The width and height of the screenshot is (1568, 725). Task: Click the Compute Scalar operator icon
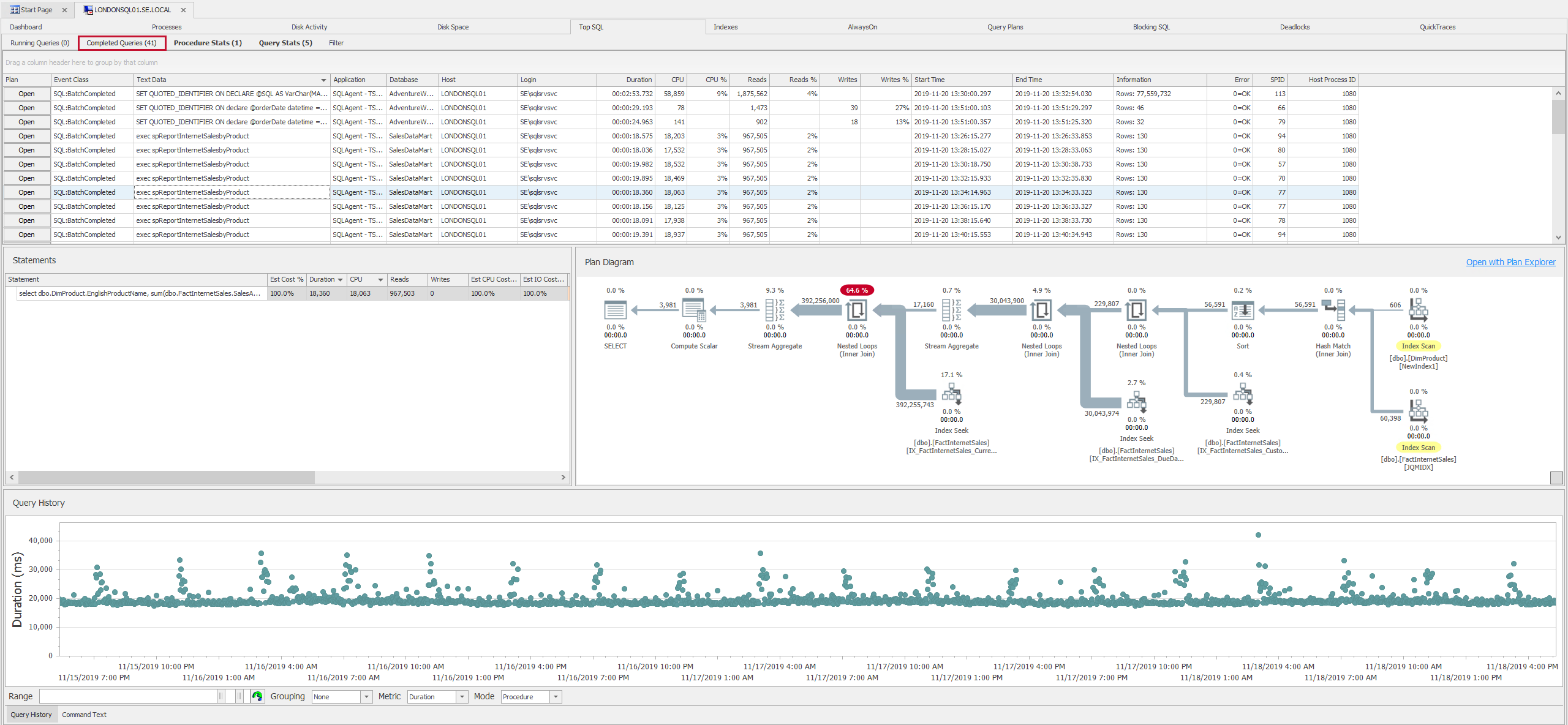[693, 310]
